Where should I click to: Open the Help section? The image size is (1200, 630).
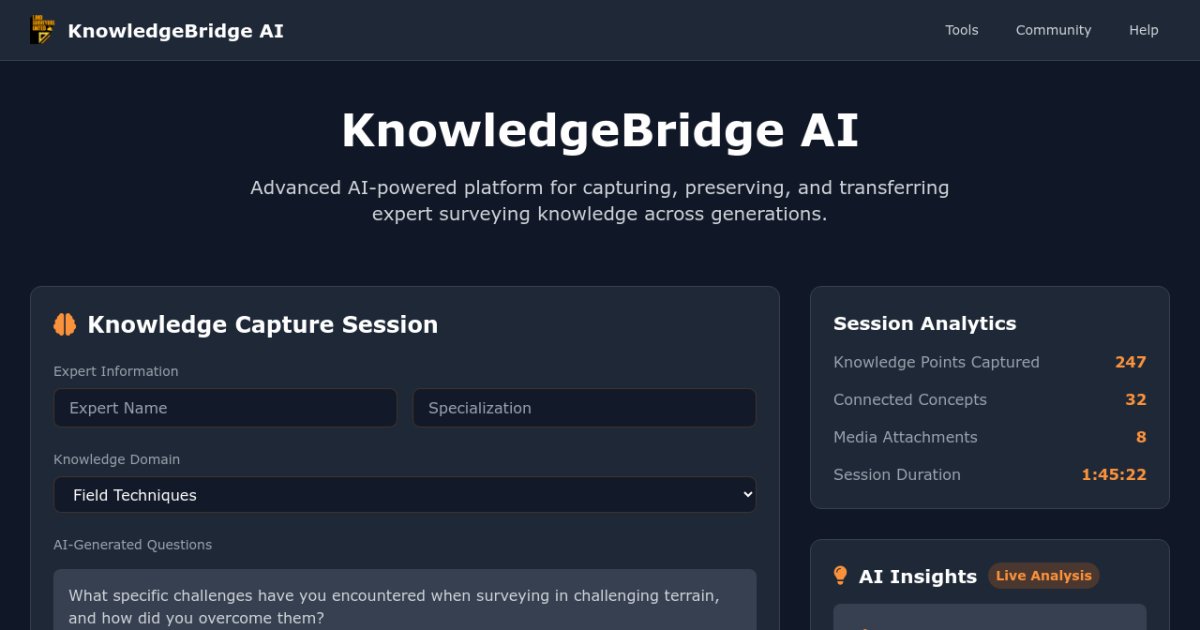[1143, 30]
